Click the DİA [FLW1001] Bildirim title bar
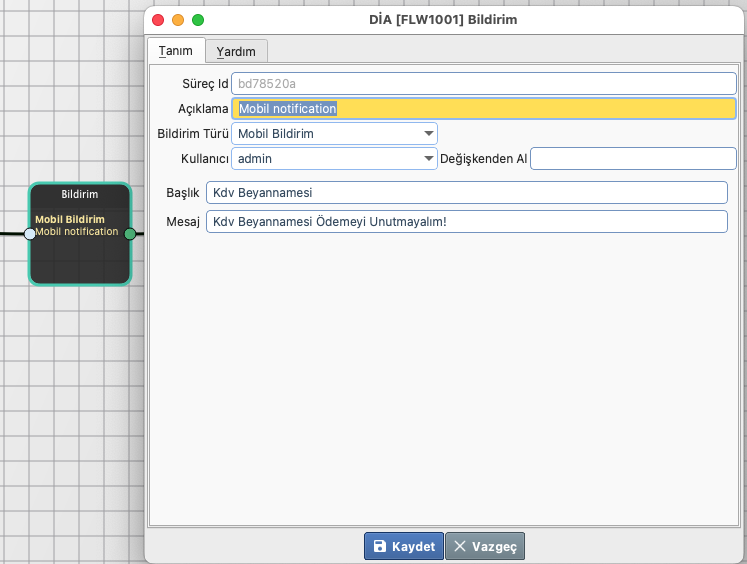This screenshot has width=747, height=564. [x=443, y=19]
